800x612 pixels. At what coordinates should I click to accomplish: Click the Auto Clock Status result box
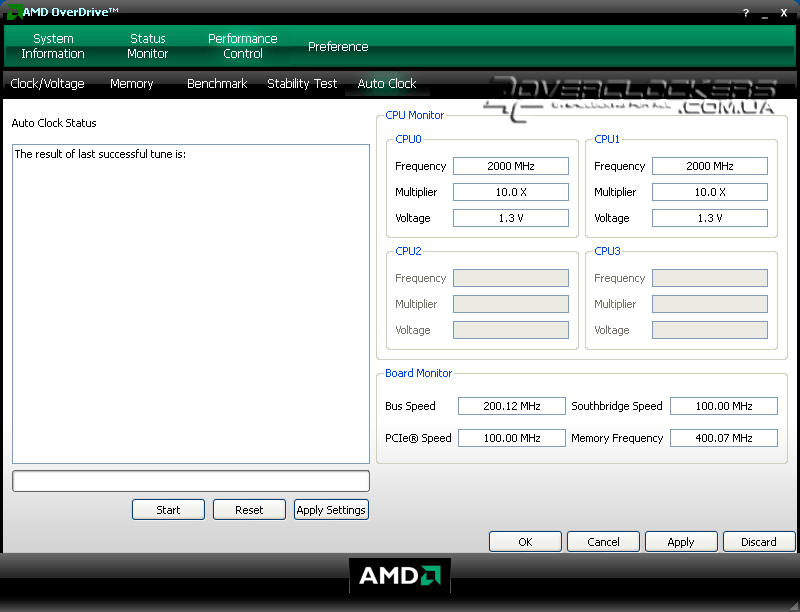[x=191, y=304]
